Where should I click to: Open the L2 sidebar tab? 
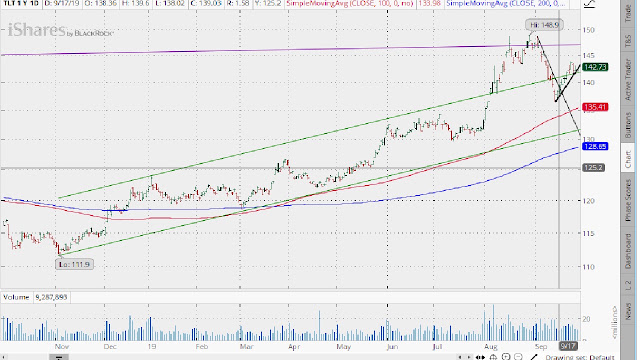click(629, 286)
